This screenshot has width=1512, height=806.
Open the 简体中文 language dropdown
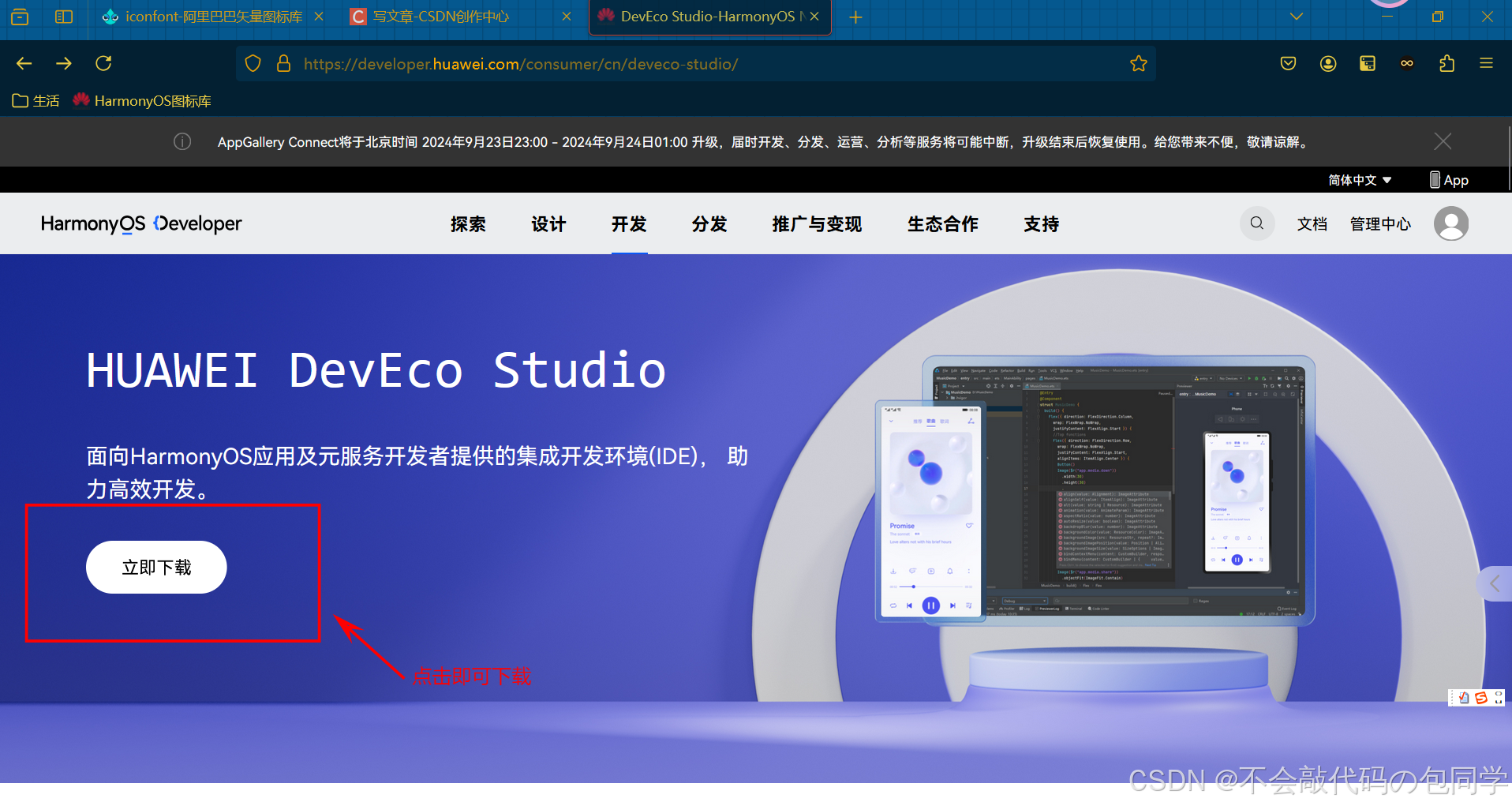[x=1360, y=180]
